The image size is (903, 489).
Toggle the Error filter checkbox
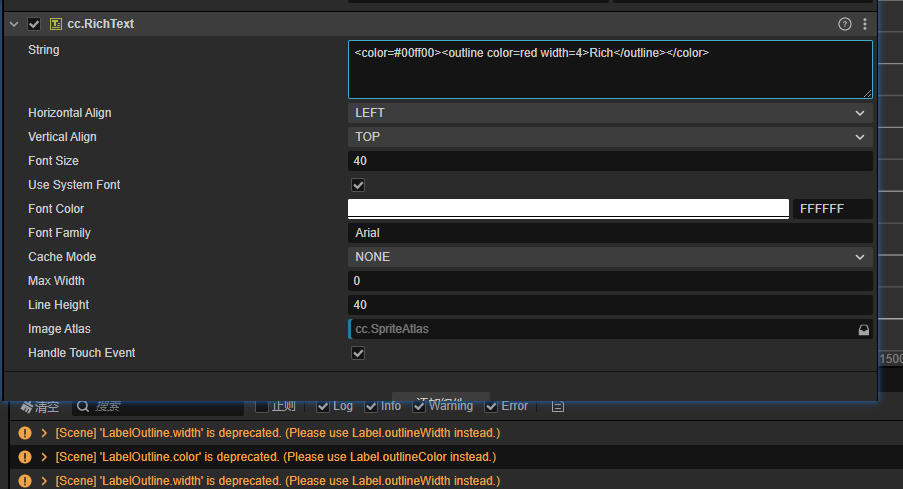pyautogui.click(x=491, y=407)
